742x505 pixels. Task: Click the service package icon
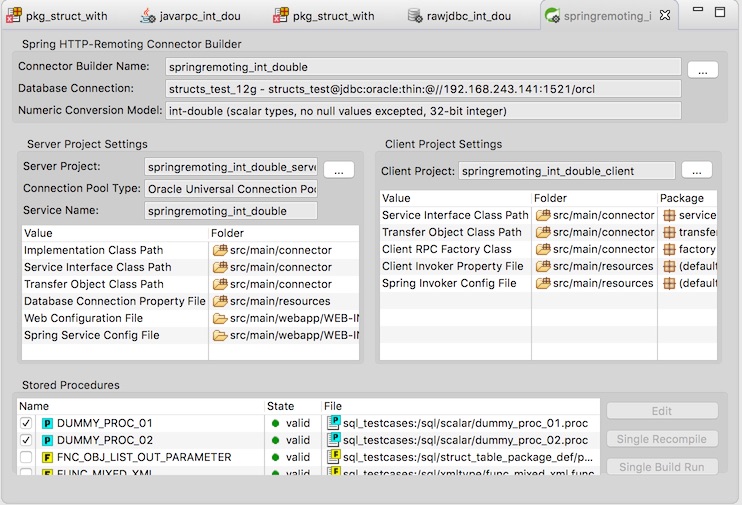click(x=669, y=215)
